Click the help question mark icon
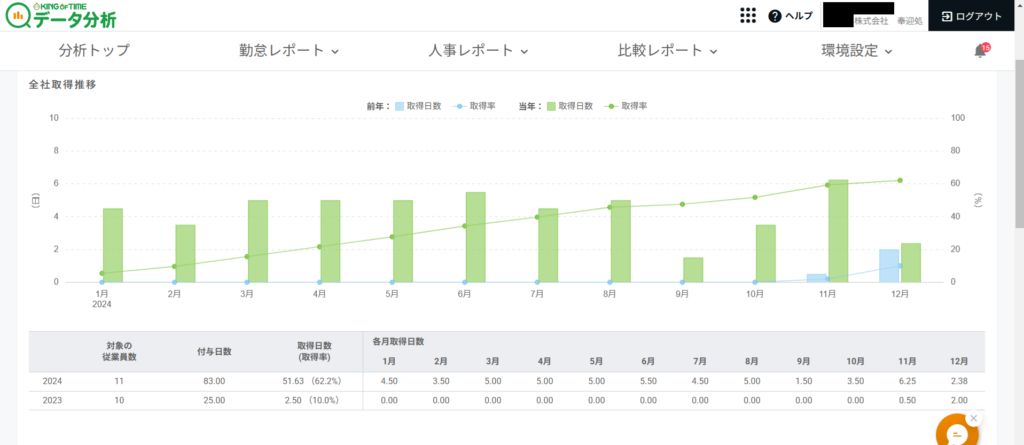 [774, 16]
